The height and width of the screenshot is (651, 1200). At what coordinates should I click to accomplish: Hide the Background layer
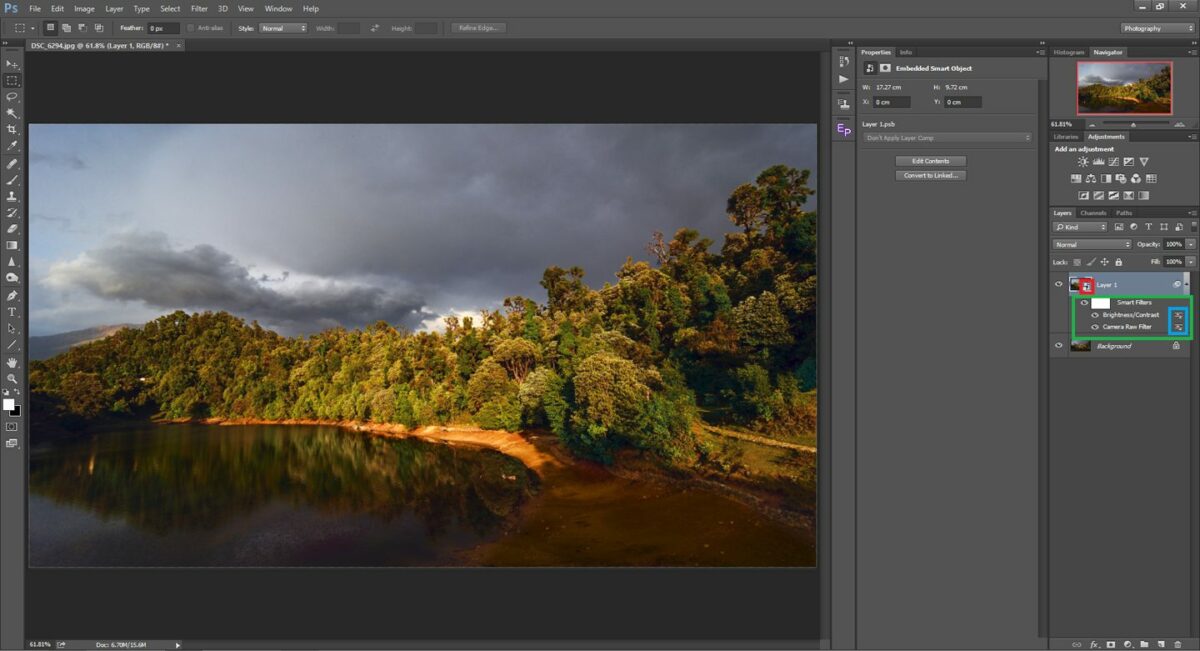(1057, 345)
